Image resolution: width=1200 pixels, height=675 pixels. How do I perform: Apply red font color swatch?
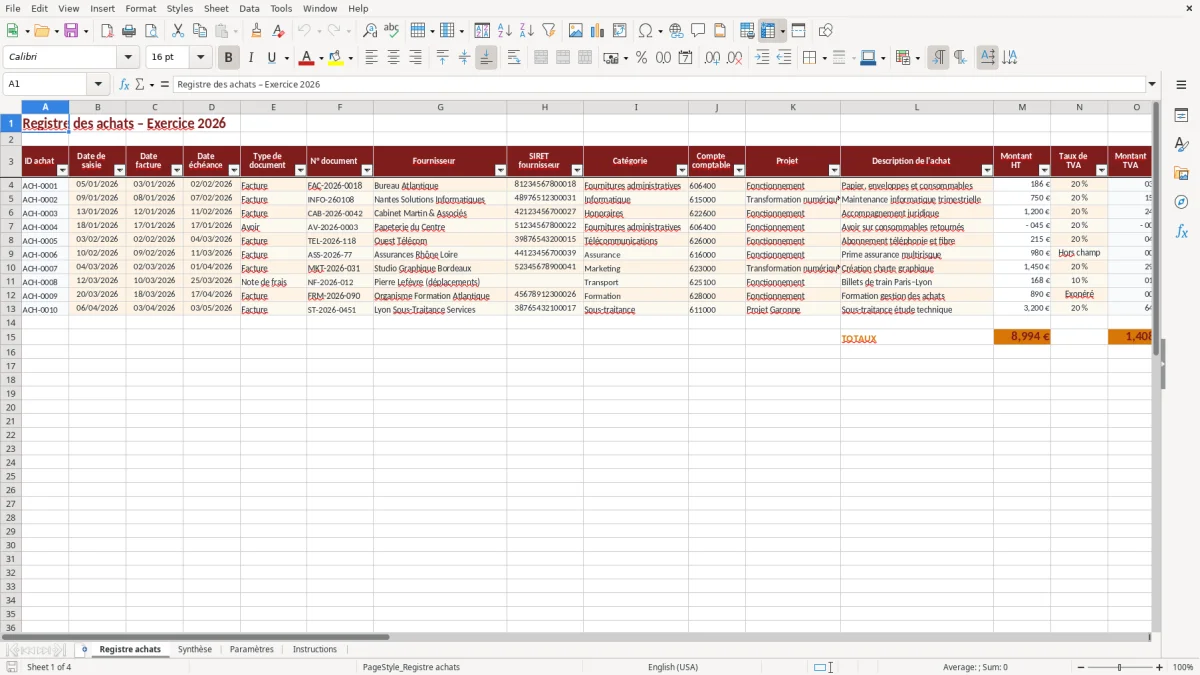coord(306,58)
